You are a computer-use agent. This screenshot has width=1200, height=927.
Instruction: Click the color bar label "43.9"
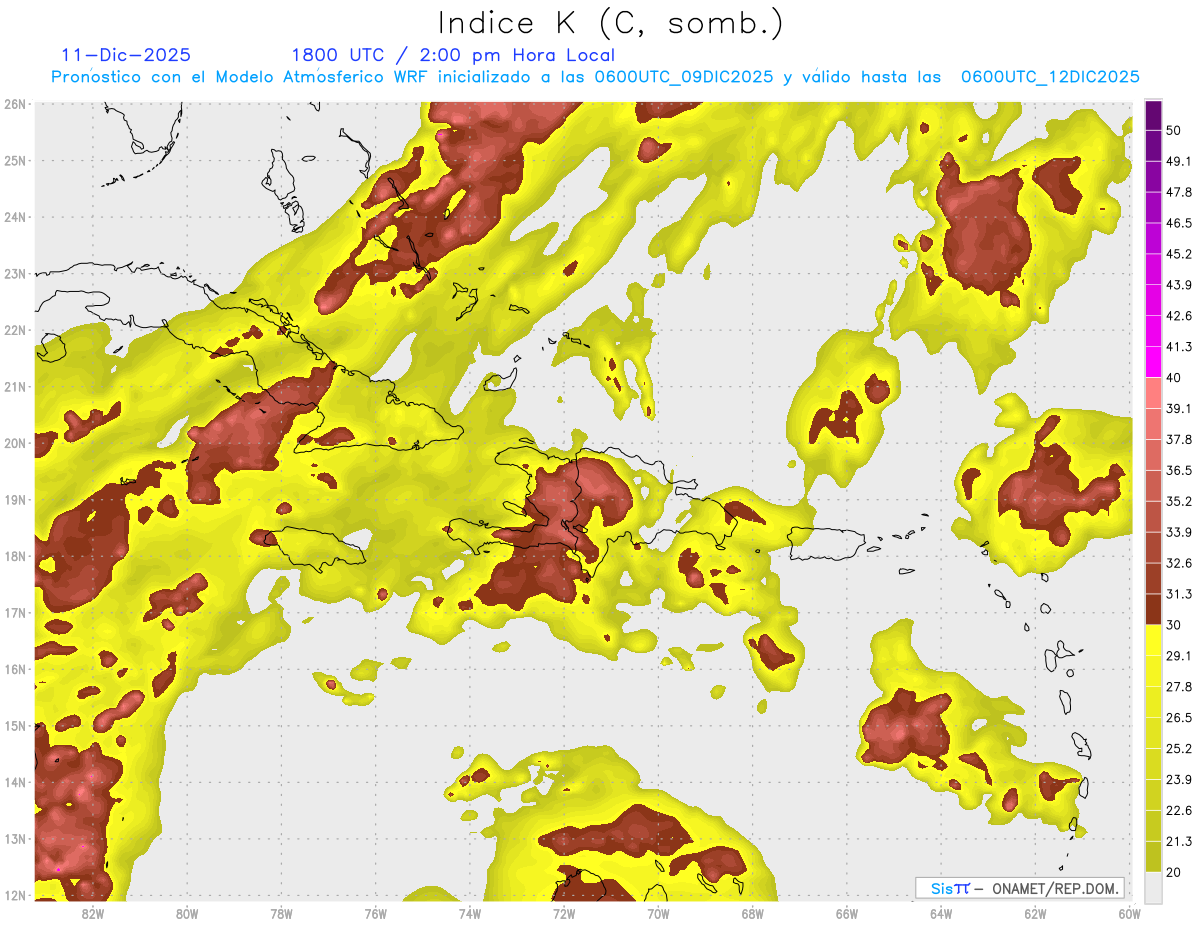(x=1179, y=285)
